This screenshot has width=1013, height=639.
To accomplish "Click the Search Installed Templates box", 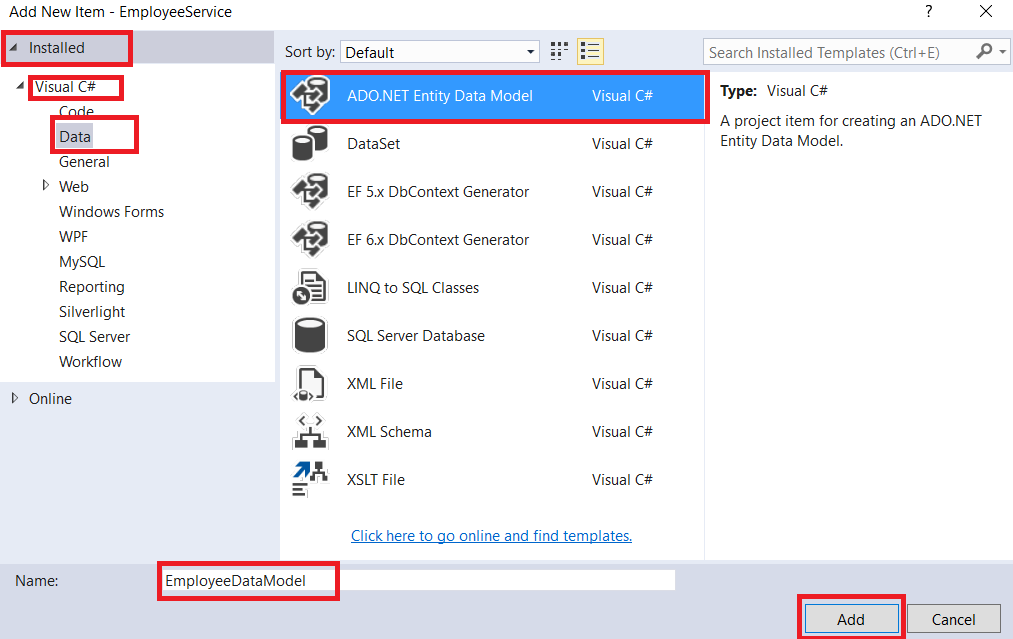I will pyautogui.click(x=840, y=52).
